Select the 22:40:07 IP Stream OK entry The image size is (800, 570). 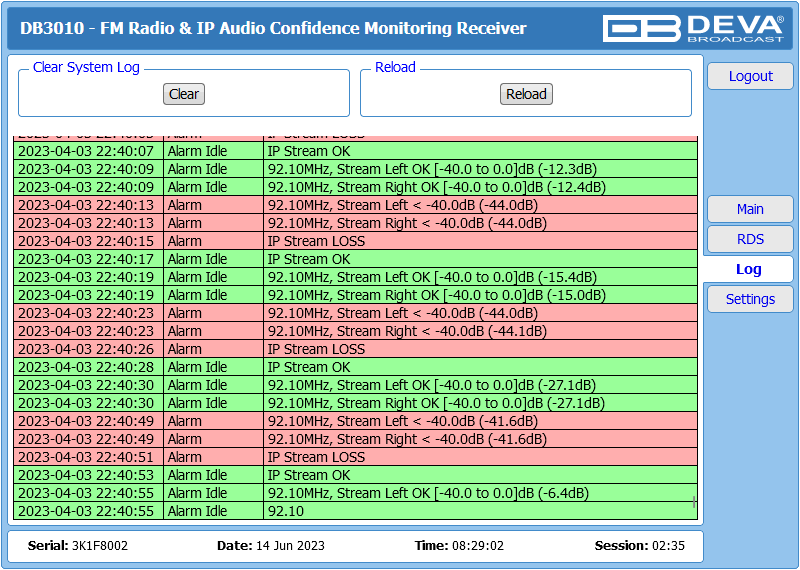pos(355,151)
